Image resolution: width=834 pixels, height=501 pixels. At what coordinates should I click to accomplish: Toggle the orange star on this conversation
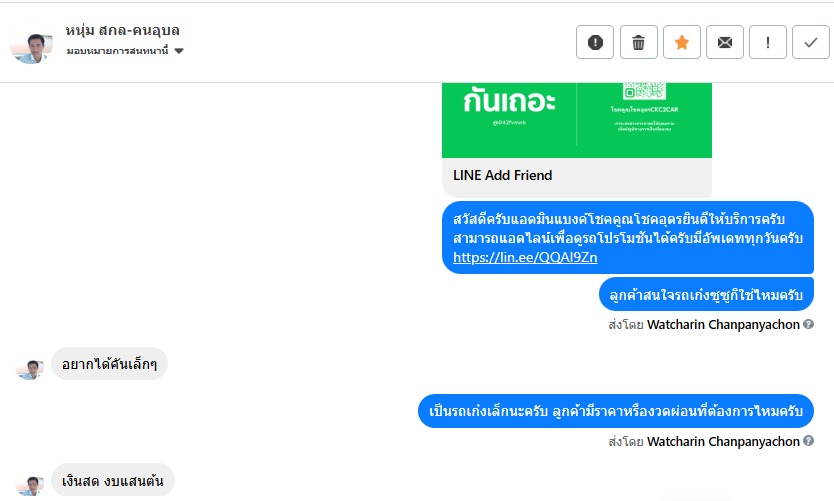pos(682,42)
